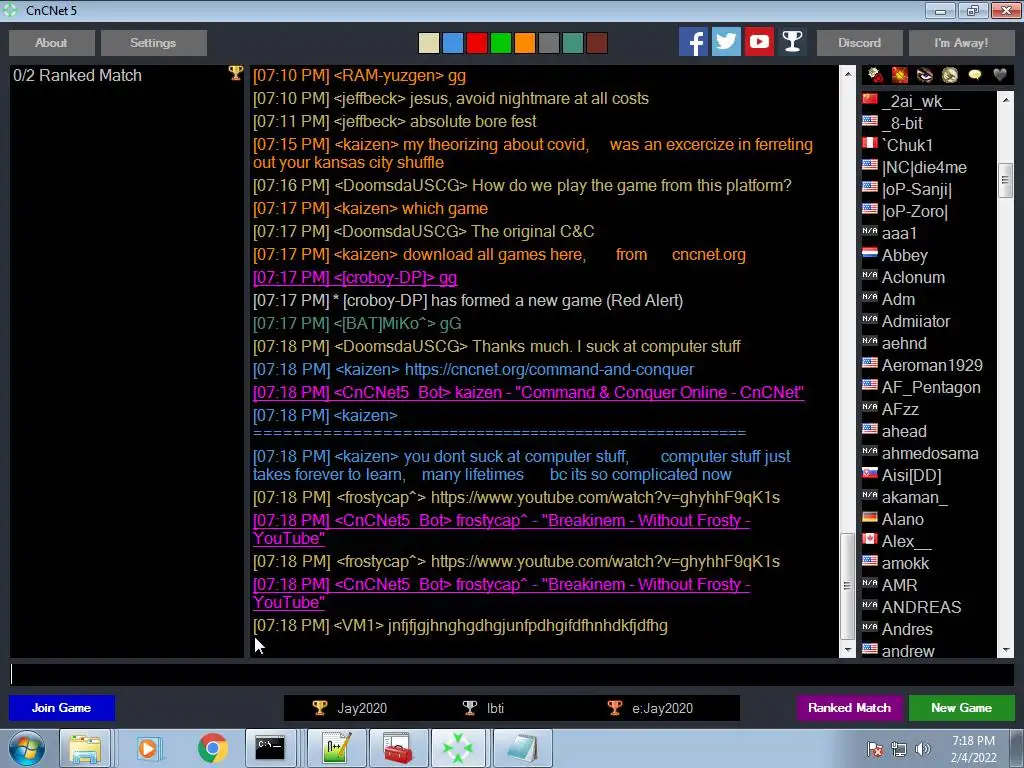Open the pink [croboy-DP] gg link

(x=355, y=278)
